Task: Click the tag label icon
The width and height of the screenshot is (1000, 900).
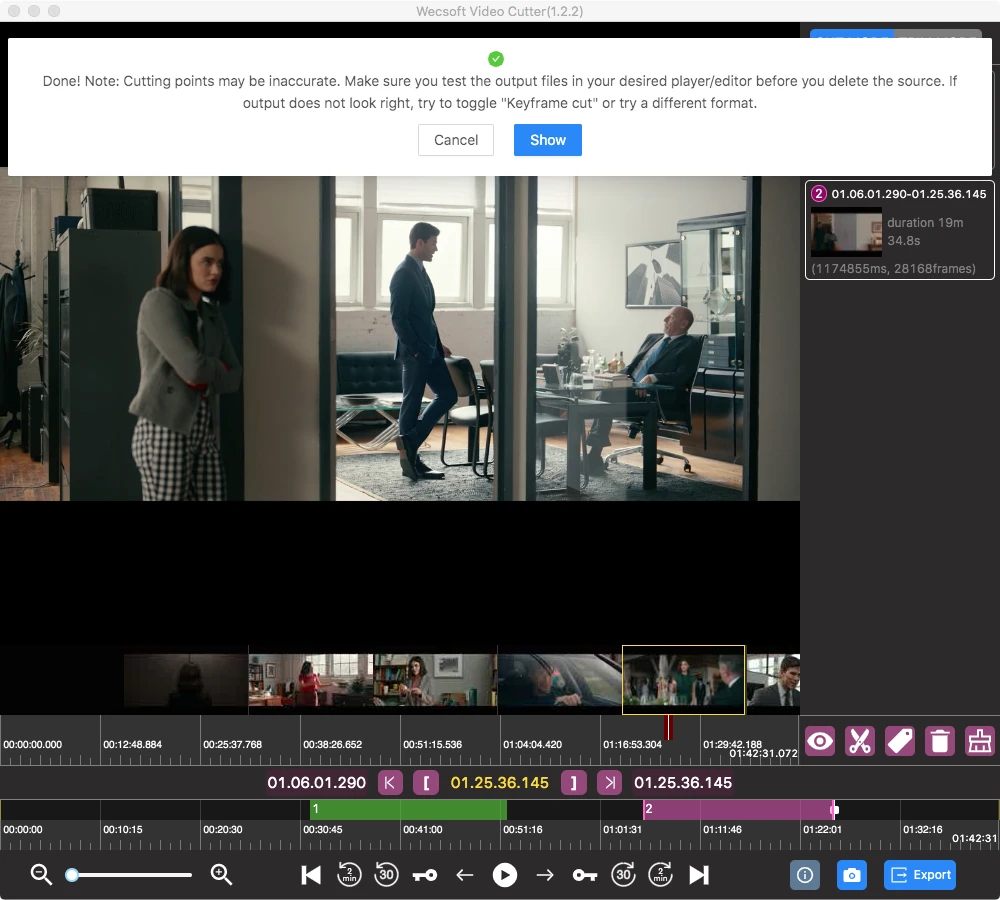Action: [x=900, y=741]
